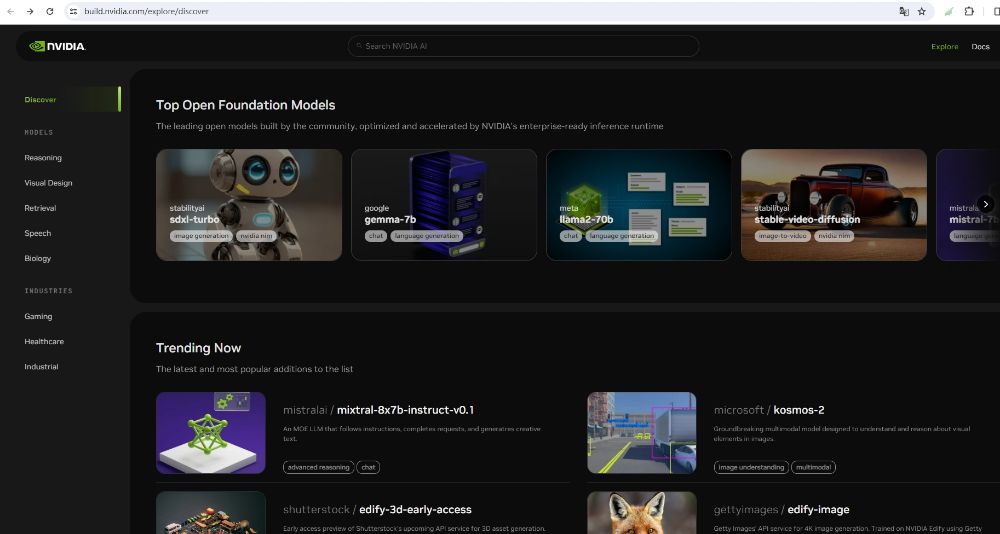The image size is (1000, 534).
Task: Click the translate page icon
Action: (x=903, y=11)
